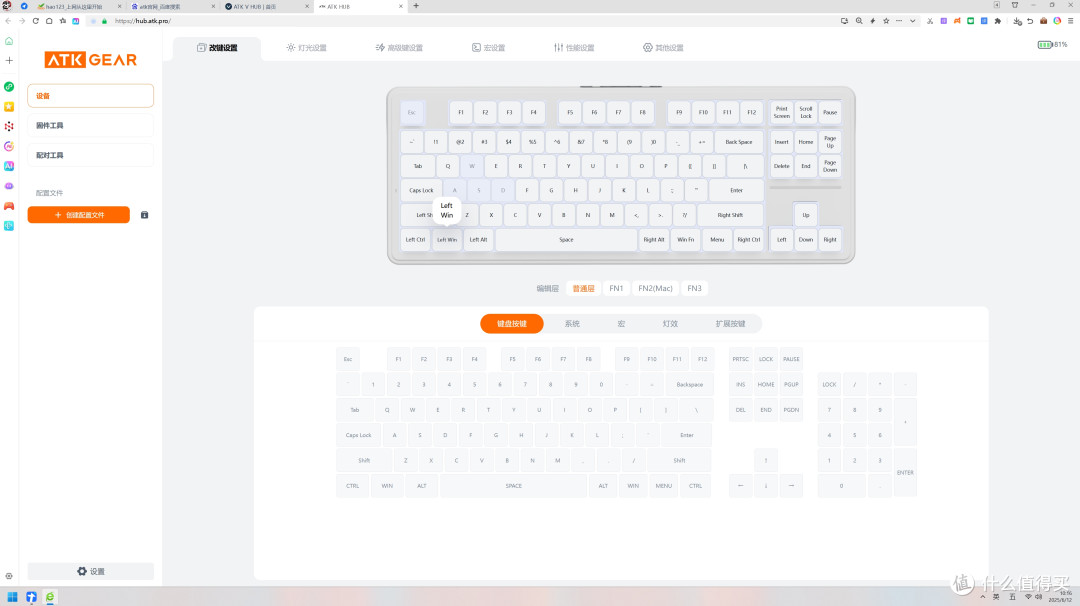Select the FN2(Mac) layer
1080x606 pixels.
655,289
